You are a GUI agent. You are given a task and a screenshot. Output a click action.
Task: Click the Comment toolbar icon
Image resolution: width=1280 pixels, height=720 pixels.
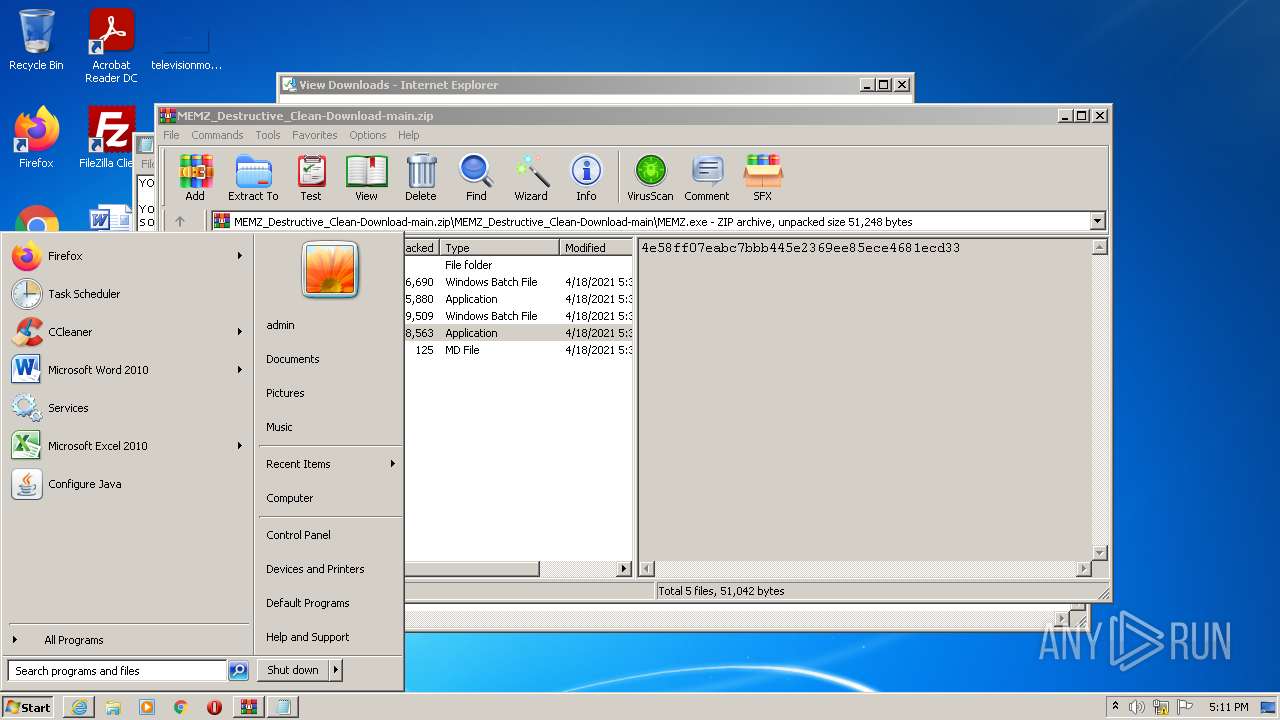coord(707,178)
